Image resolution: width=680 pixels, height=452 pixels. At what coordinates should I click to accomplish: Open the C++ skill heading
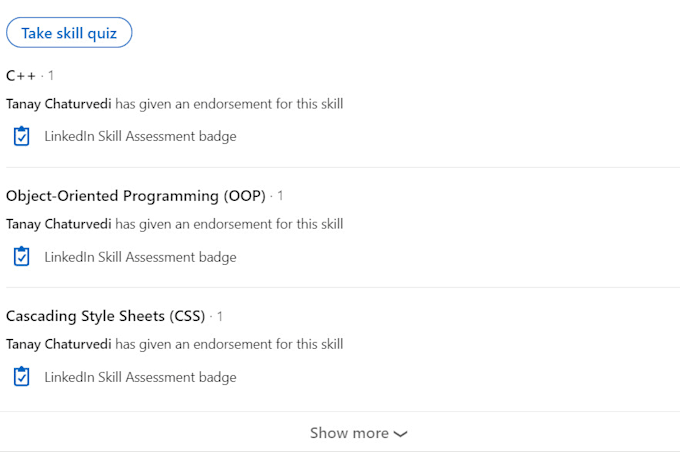tap(21, 76)
